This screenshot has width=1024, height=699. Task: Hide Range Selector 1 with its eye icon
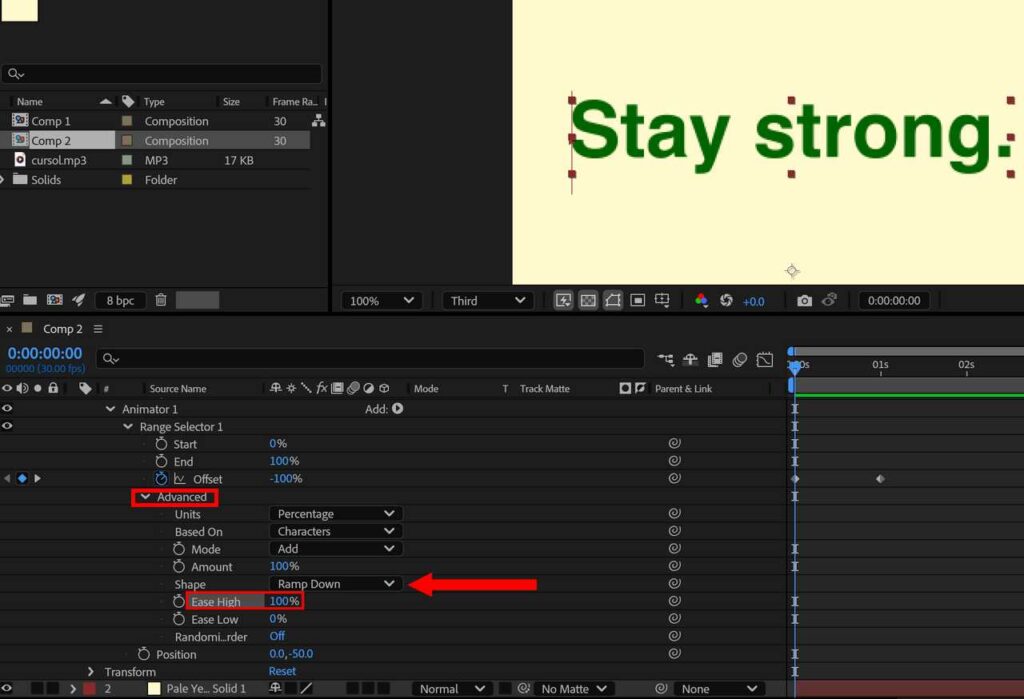tap(7, 426)
